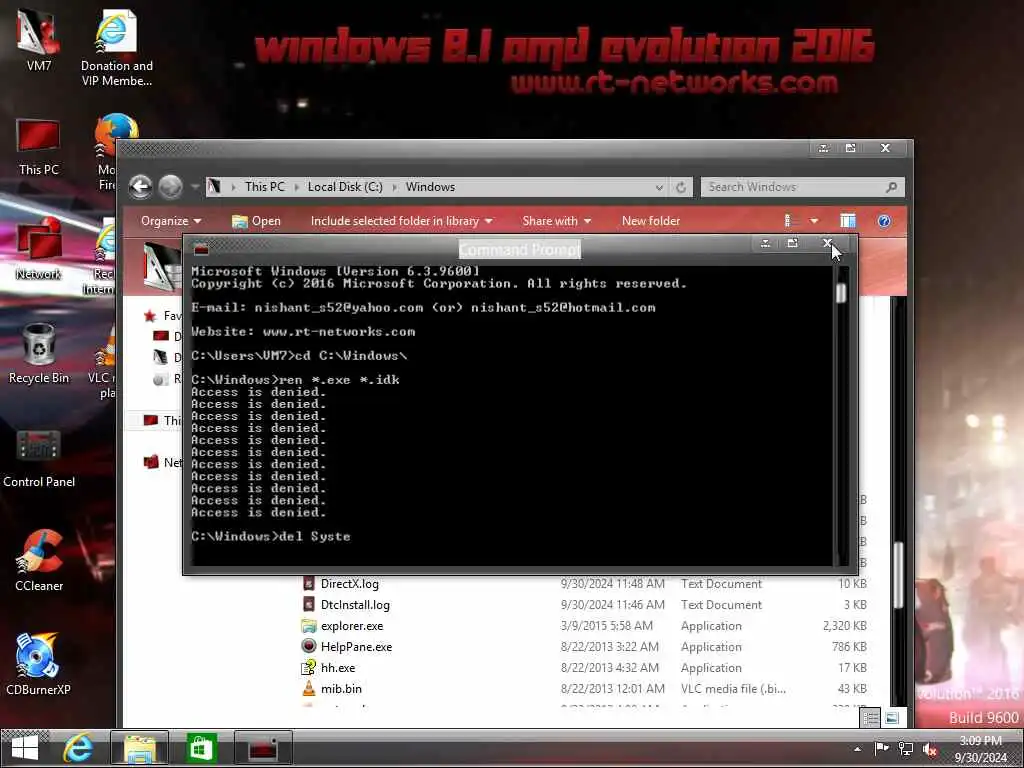Open Control Panel desktop icon

[x=39, y=457]
